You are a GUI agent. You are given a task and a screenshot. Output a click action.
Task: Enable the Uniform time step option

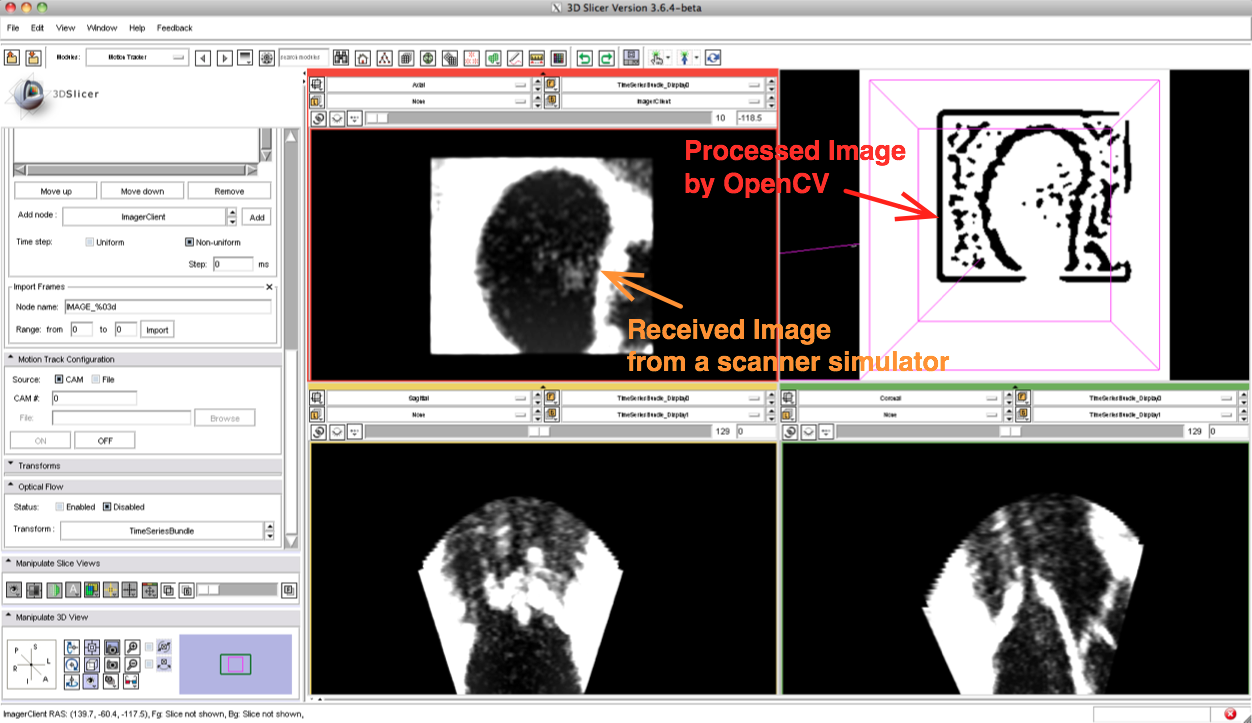point(90,242)
